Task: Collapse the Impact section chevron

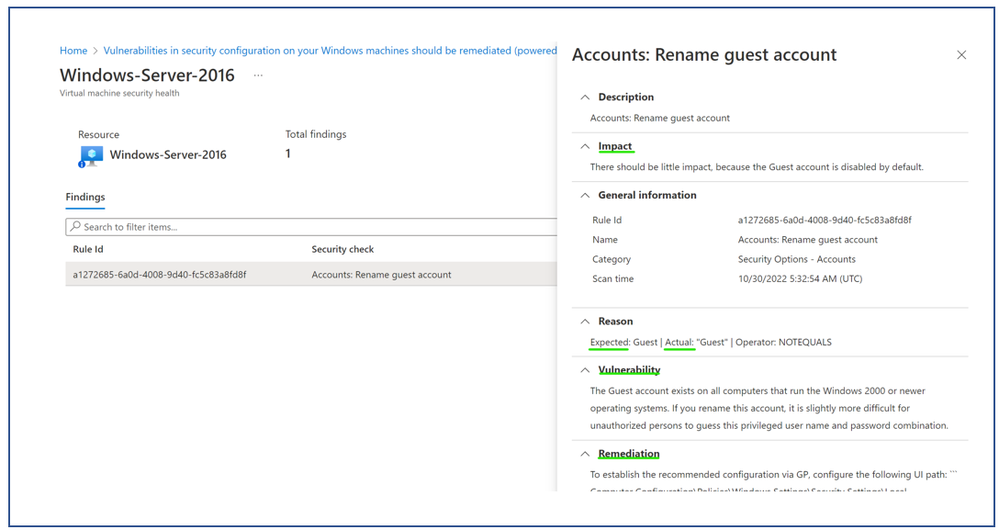Action: click(585, 147)
